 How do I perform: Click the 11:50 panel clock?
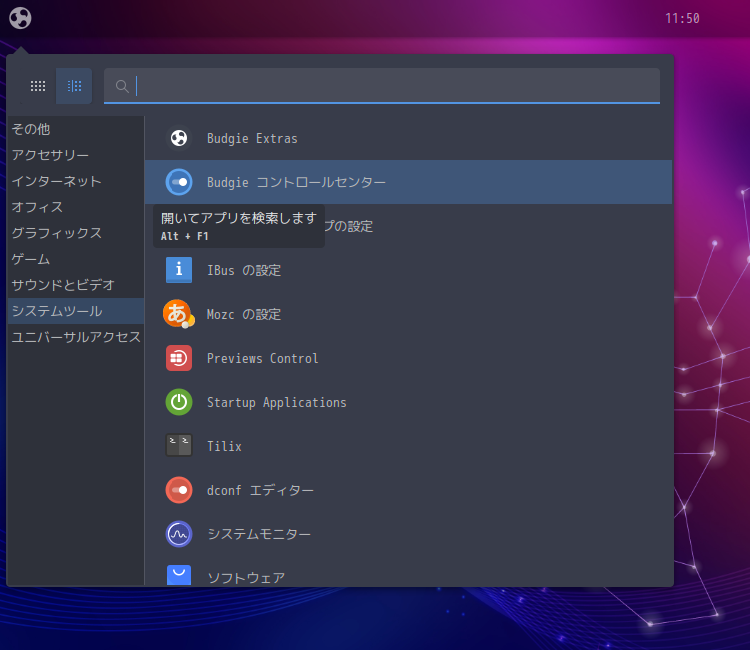(682, 19)
